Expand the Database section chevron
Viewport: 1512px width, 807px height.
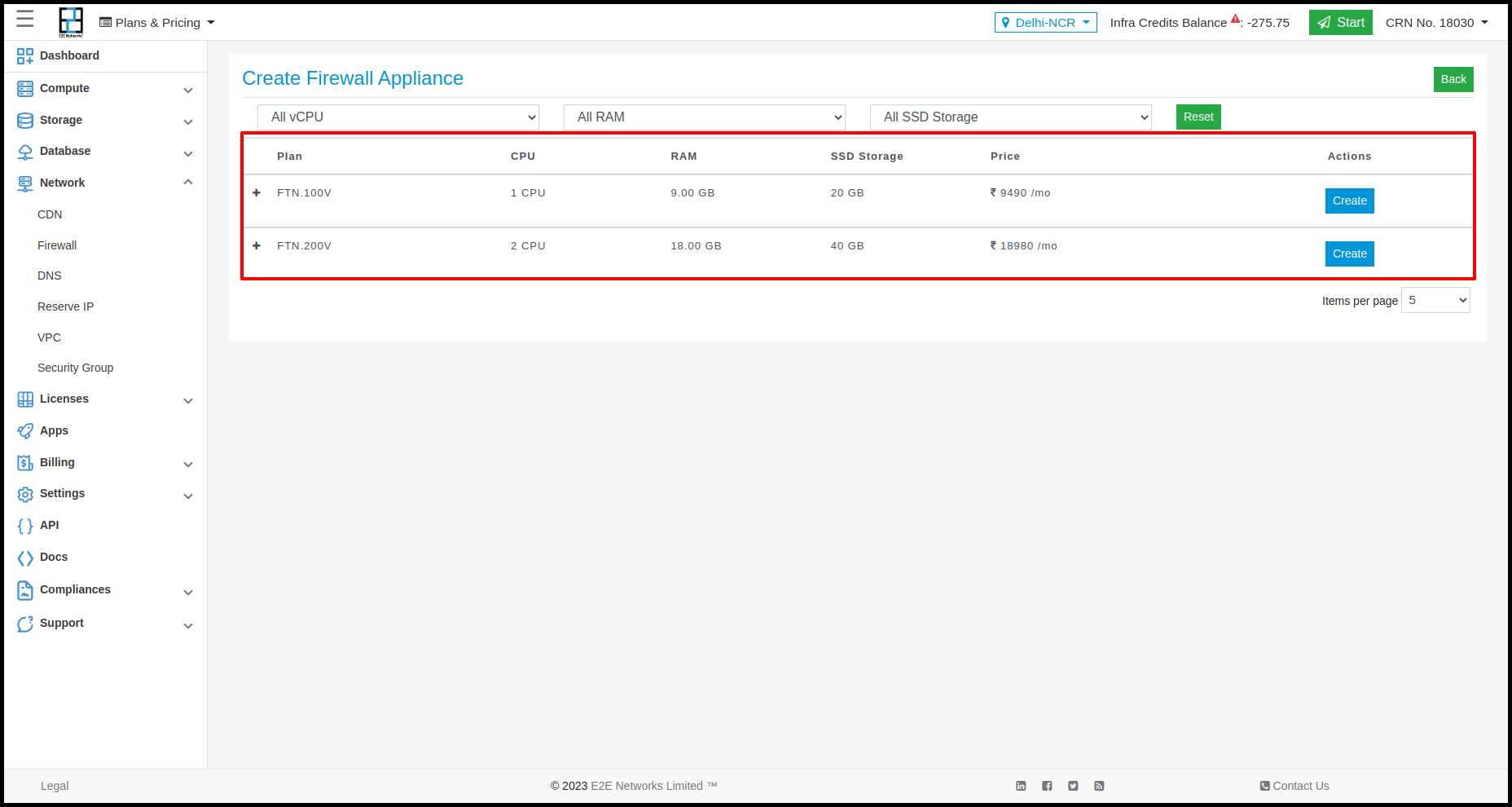coord(188,154)
